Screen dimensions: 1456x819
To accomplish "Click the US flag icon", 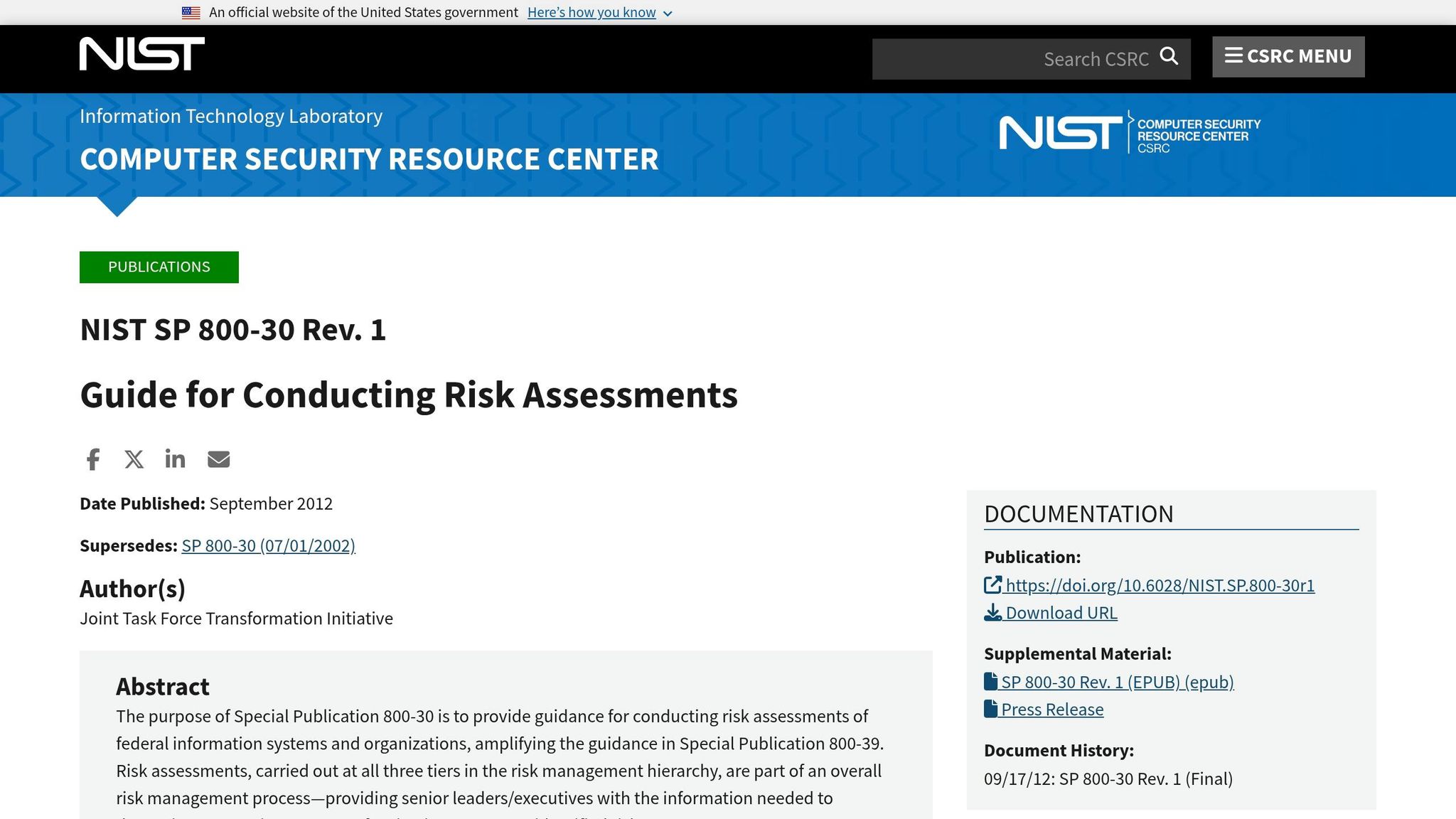I will pyautogui.click(x=191, y=13).
